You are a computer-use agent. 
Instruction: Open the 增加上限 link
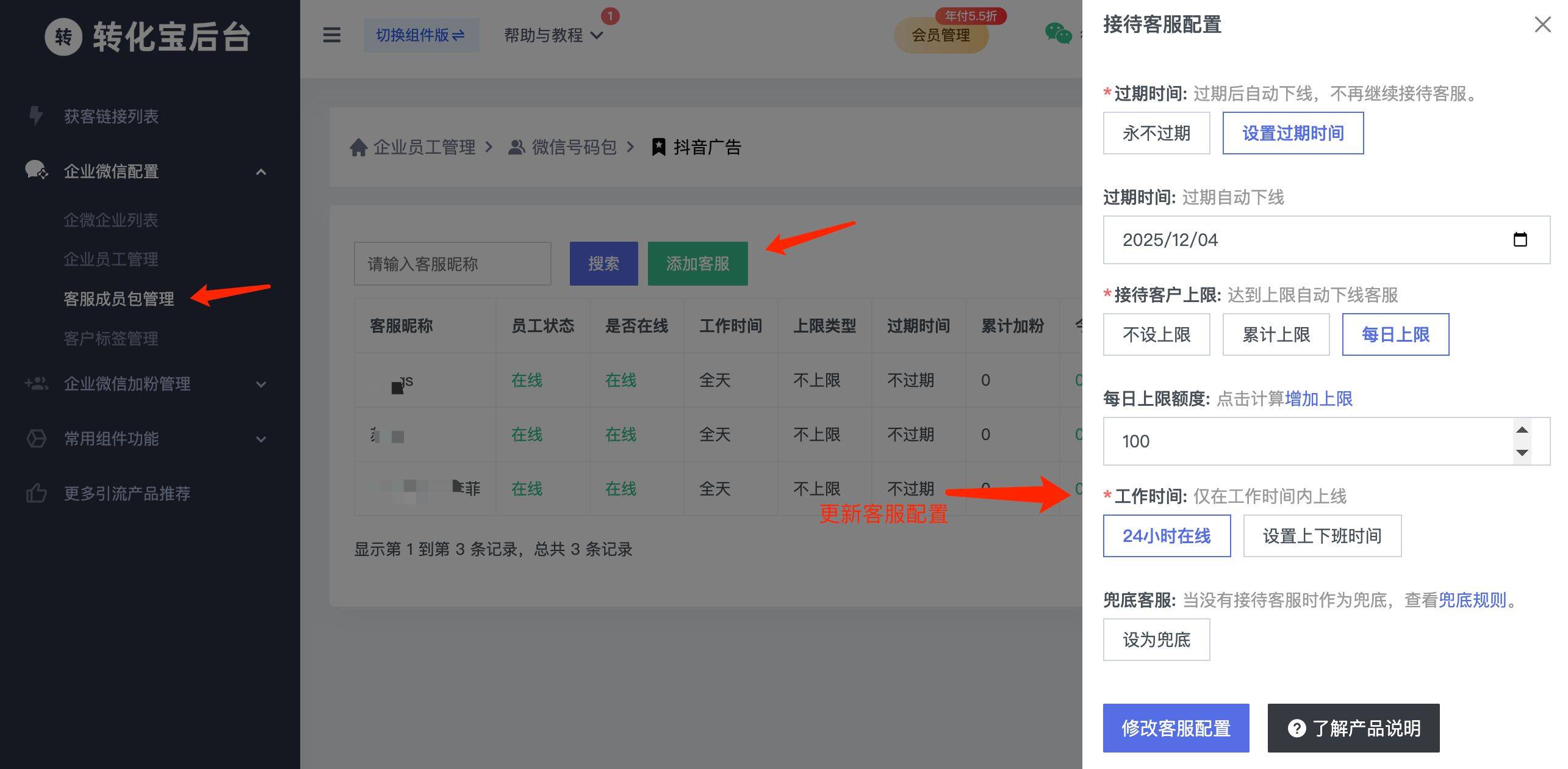point(1318,399)
